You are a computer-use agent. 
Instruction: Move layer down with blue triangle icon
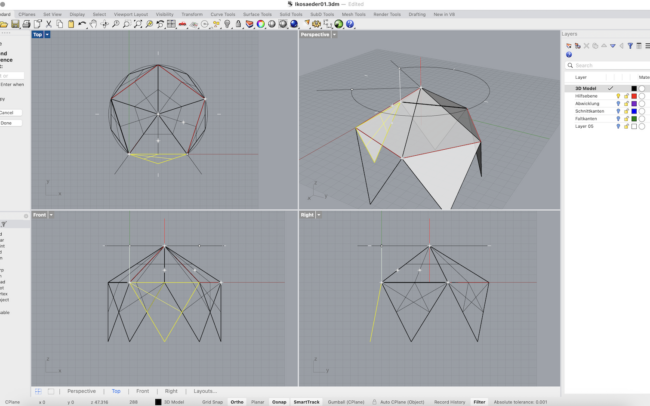coord(613,46)
